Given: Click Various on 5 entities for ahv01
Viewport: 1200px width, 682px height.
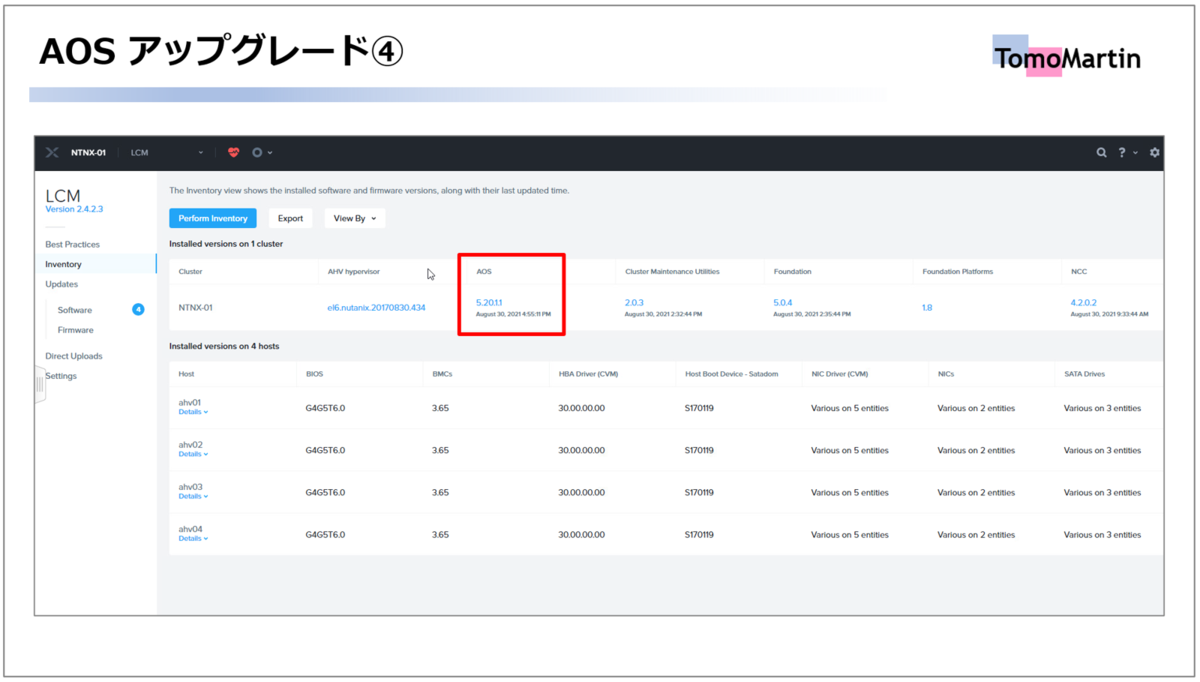Looking at the screenshot, I should (849, 408).
